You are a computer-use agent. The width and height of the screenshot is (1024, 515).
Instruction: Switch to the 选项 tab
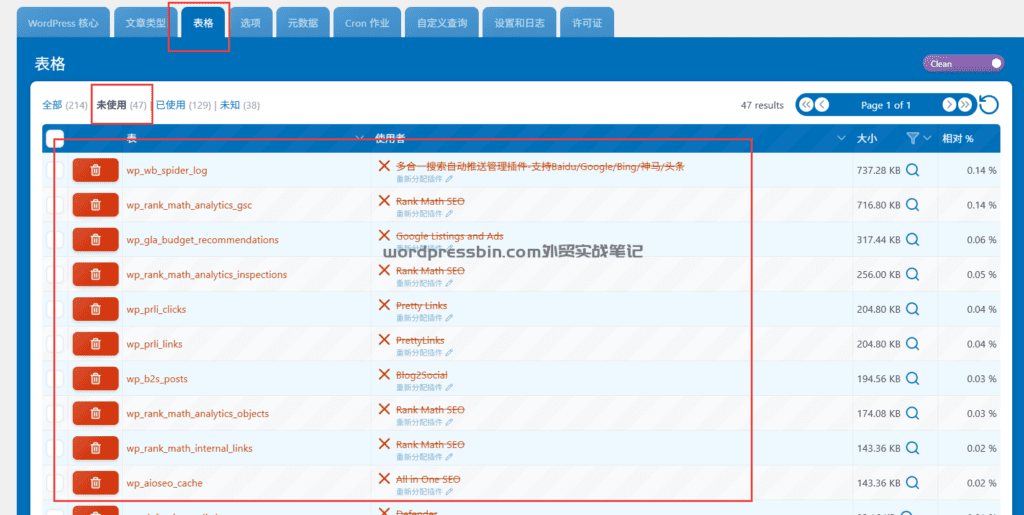pos(250,23)
